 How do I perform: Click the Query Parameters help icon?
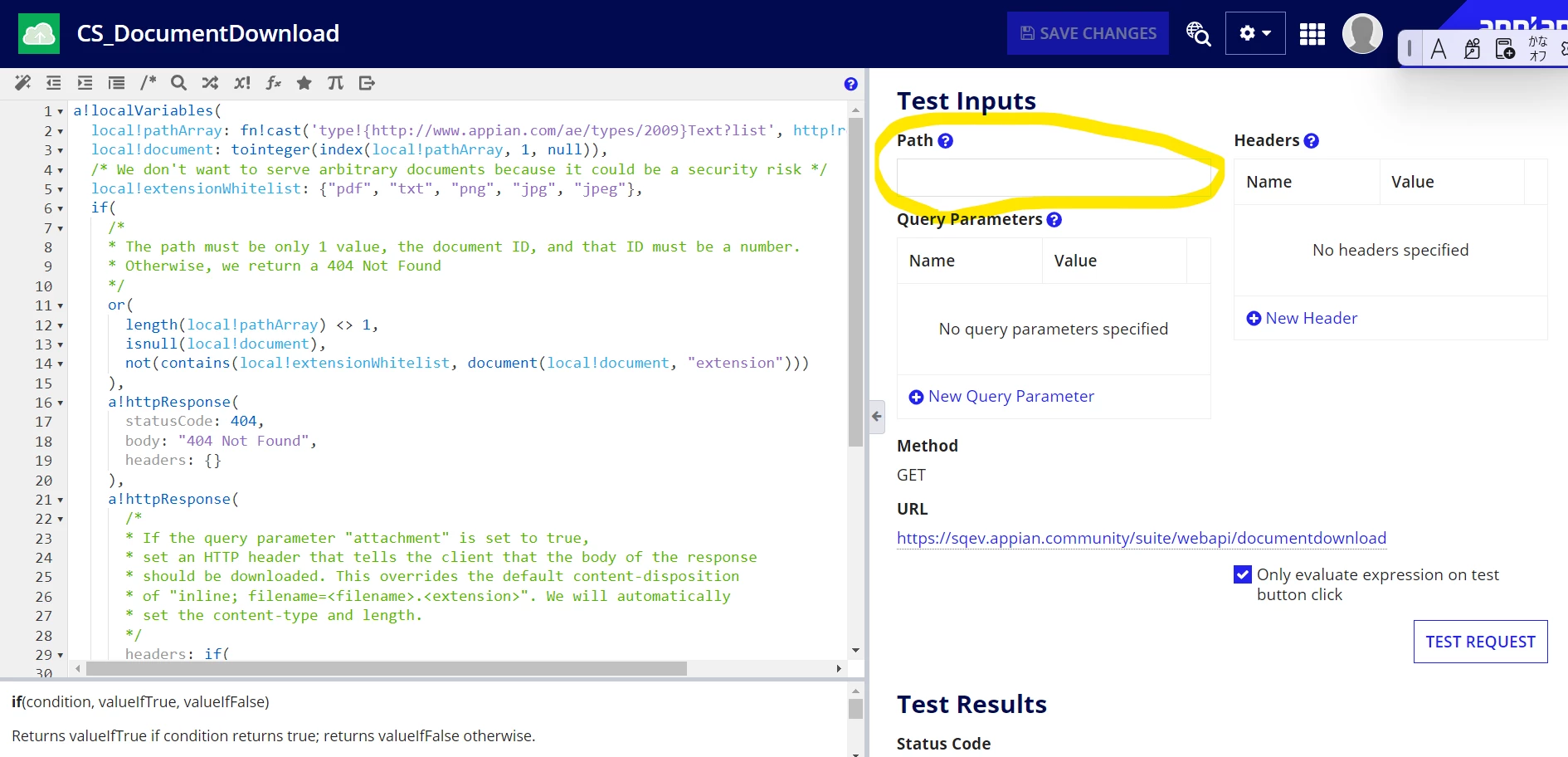[1054, 220]
